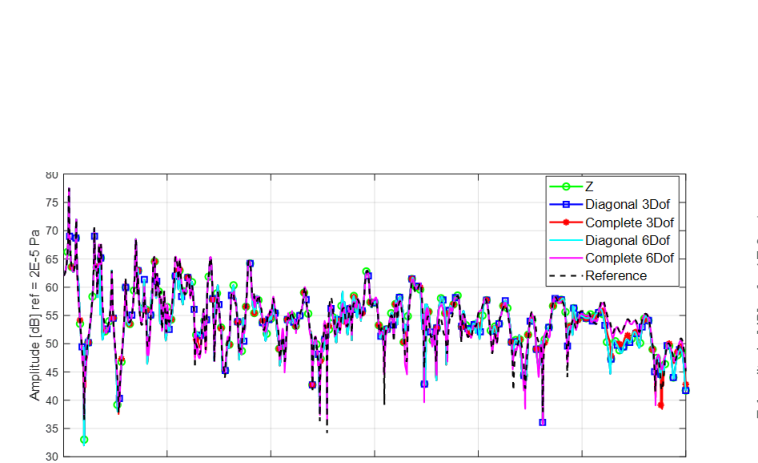Select the Reference legend label
Screen dimensions: 758x463
pos(616,276)
